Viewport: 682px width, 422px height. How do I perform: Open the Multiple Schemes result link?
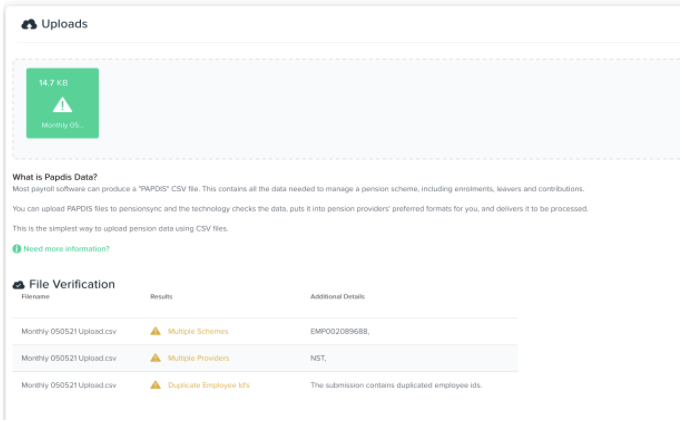(x=198, y=331)
